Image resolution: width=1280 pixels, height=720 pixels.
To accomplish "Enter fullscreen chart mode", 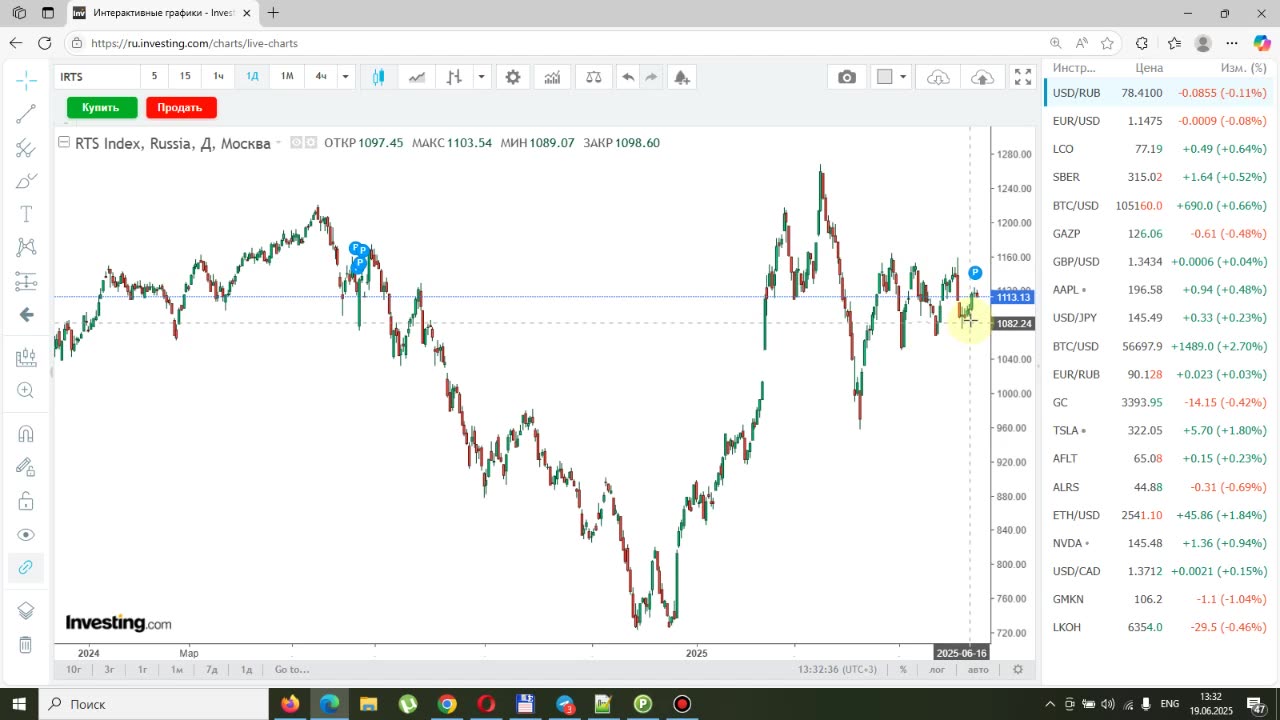I will coord(1023,77).
